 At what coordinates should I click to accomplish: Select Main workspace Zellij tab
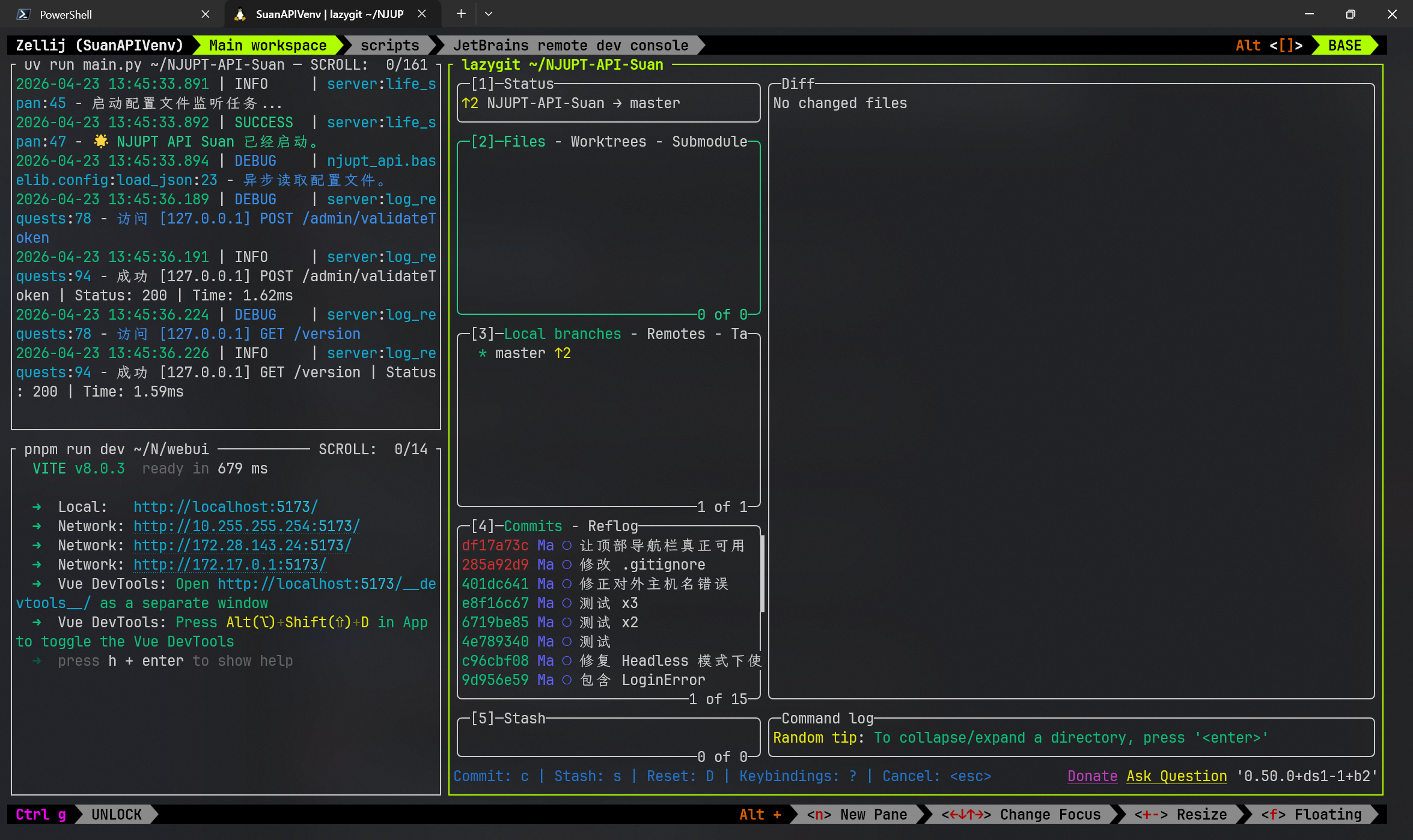click(x=267, y=46)
